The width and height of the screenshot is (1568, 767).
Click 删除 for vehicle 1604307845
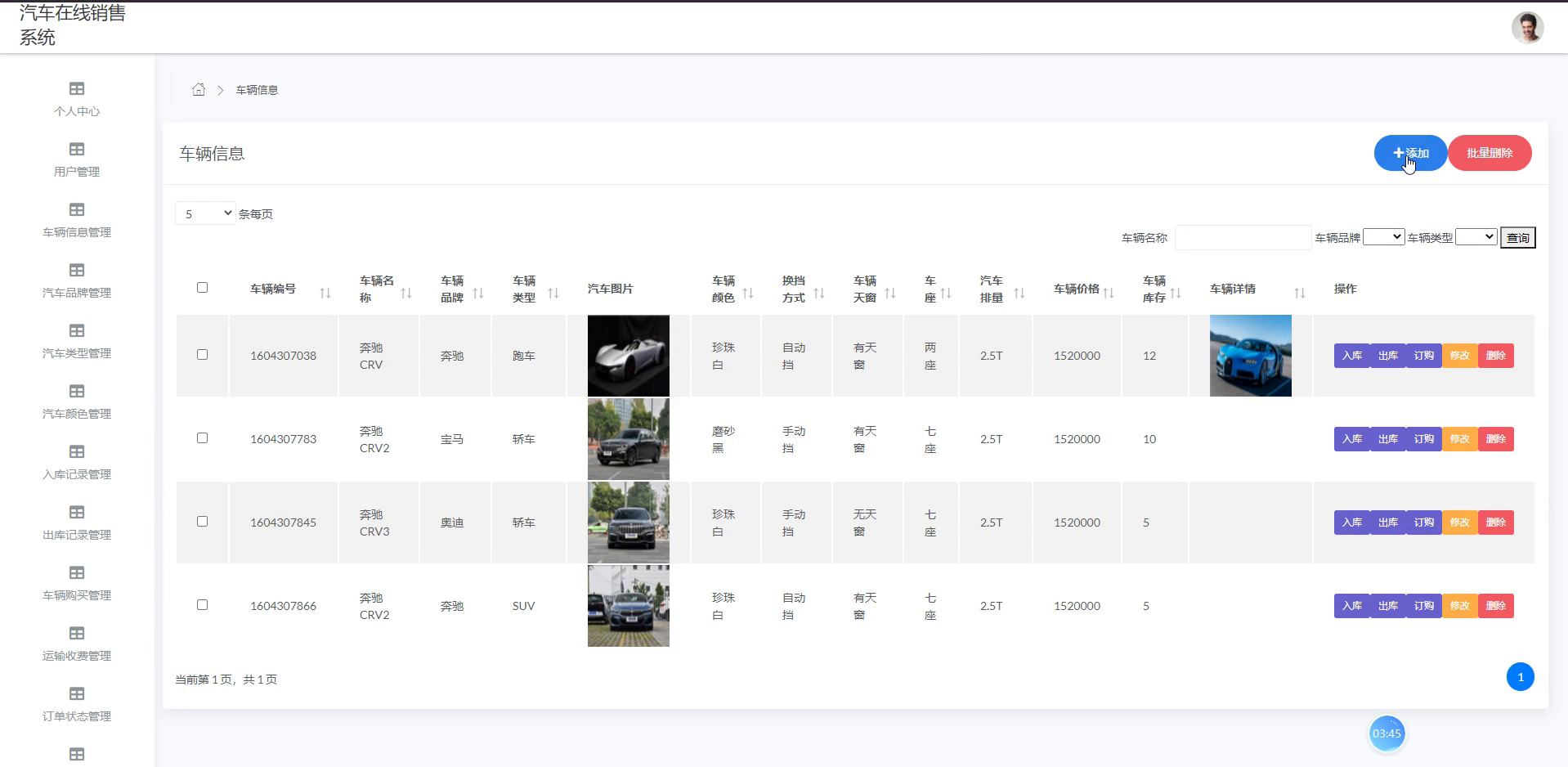pos(1496,523)
